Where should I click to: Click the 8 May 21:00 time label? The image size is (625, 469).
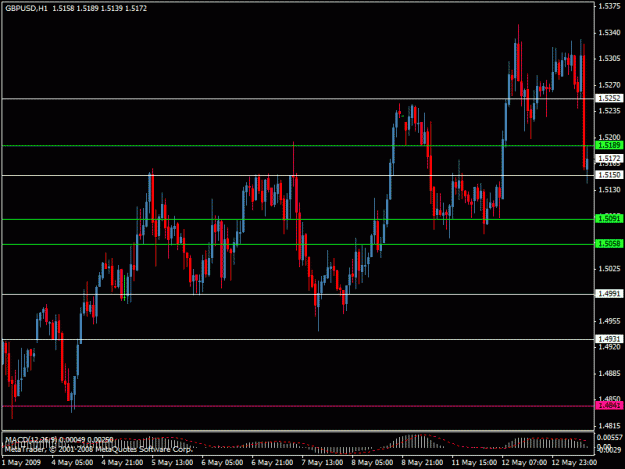point(422,463)
